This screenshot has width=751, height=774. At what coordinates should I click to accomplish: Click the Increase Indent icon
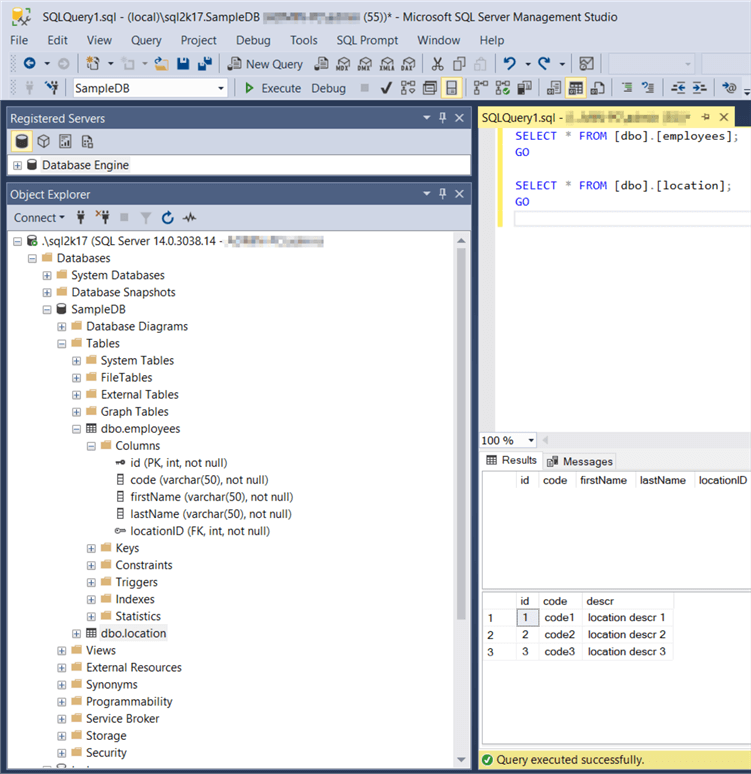click(700, 88)
